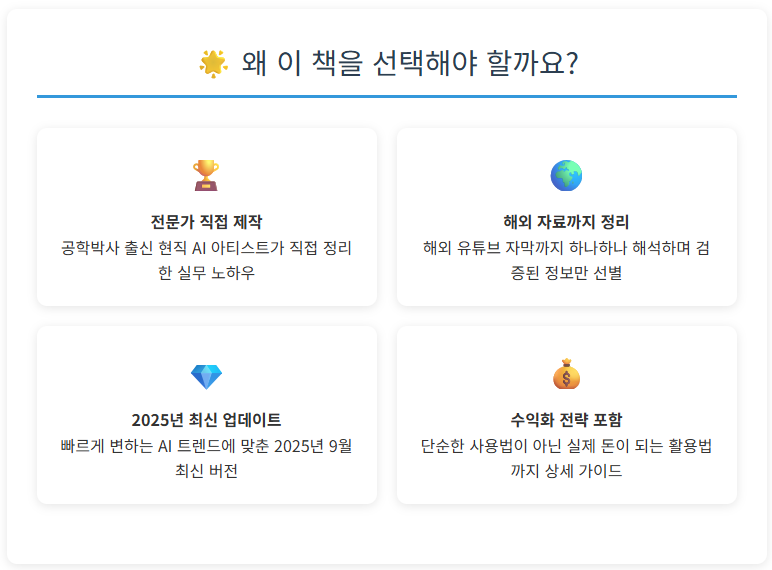This screenshot has width=772, height=570.
Task: Select the '해외 자료까지 정리' card title
Action: (x=566, y=222)
